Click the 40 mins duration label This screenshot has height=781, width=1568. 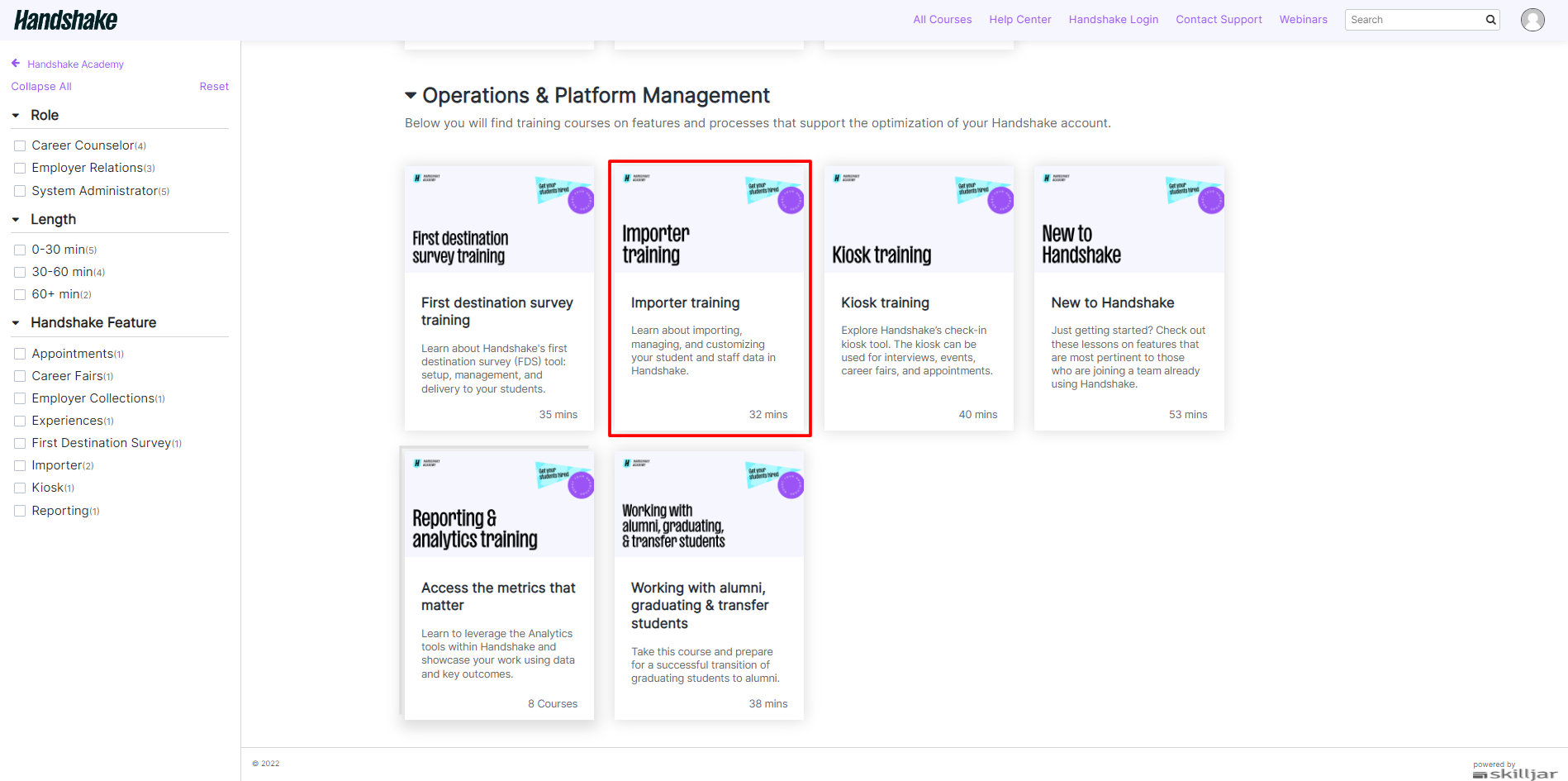coord(978,415)
